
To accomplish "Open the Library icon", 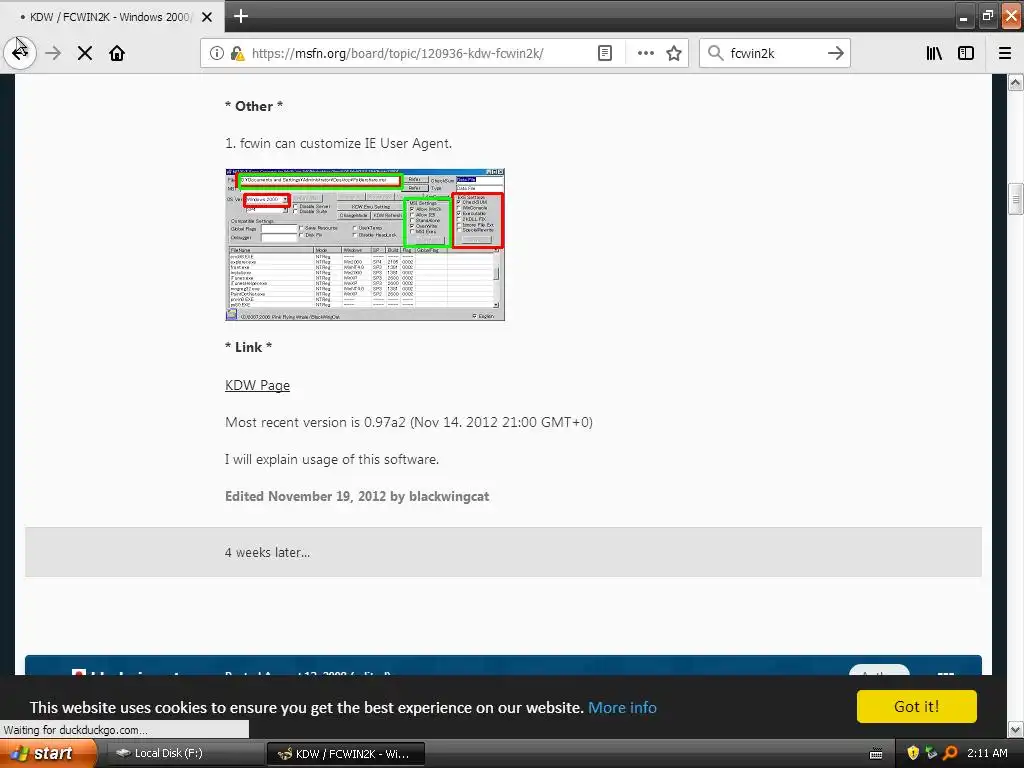I will click(x=934, y=53).
